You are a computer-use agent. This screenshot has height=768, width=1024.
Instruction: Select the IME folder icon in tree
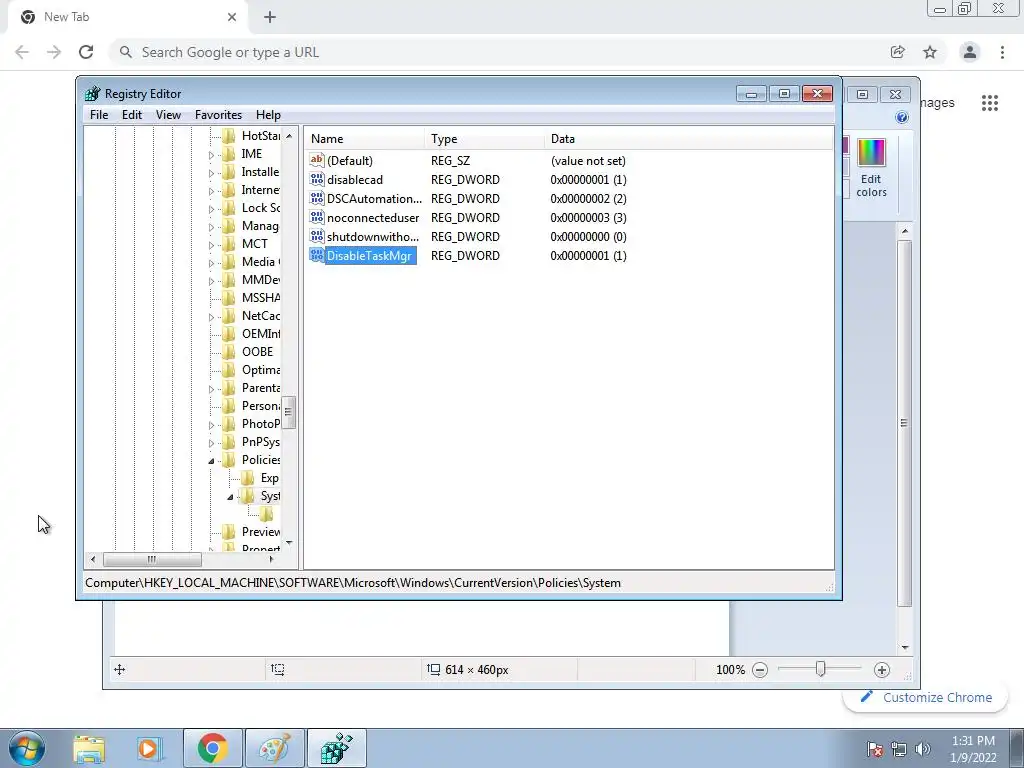229,154
